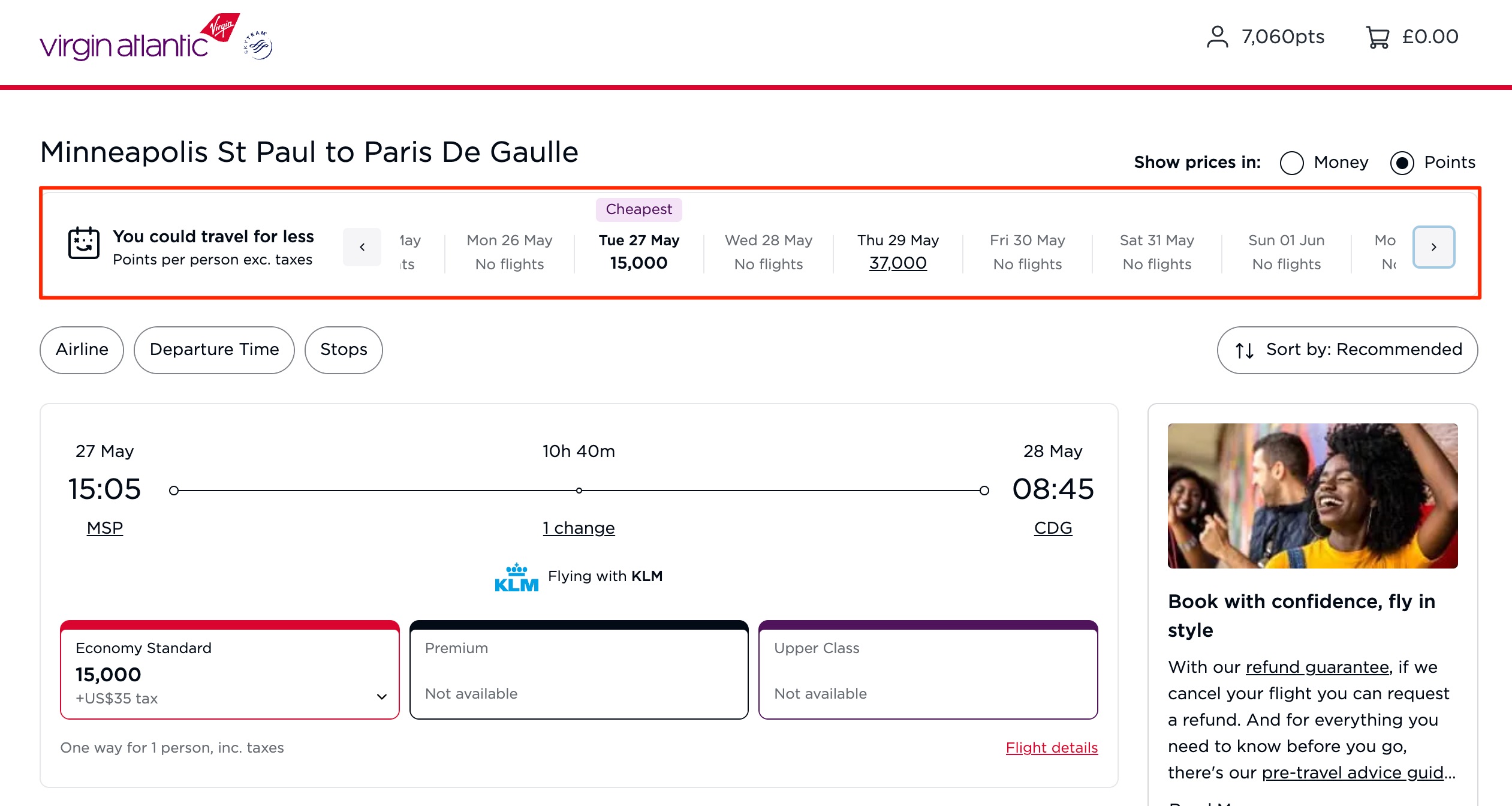Click the sort arrows icon

pyautogui.click(x=1245, y=350)
